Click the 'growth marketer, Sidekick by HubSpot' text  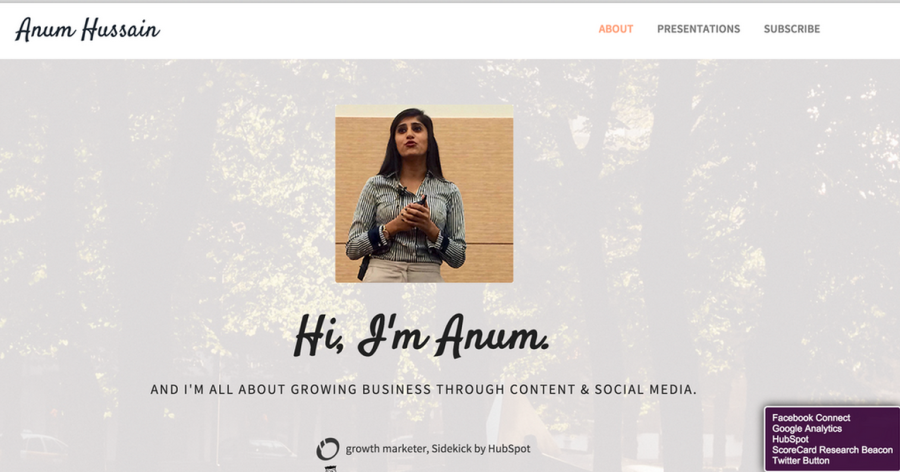click(438, 448)
